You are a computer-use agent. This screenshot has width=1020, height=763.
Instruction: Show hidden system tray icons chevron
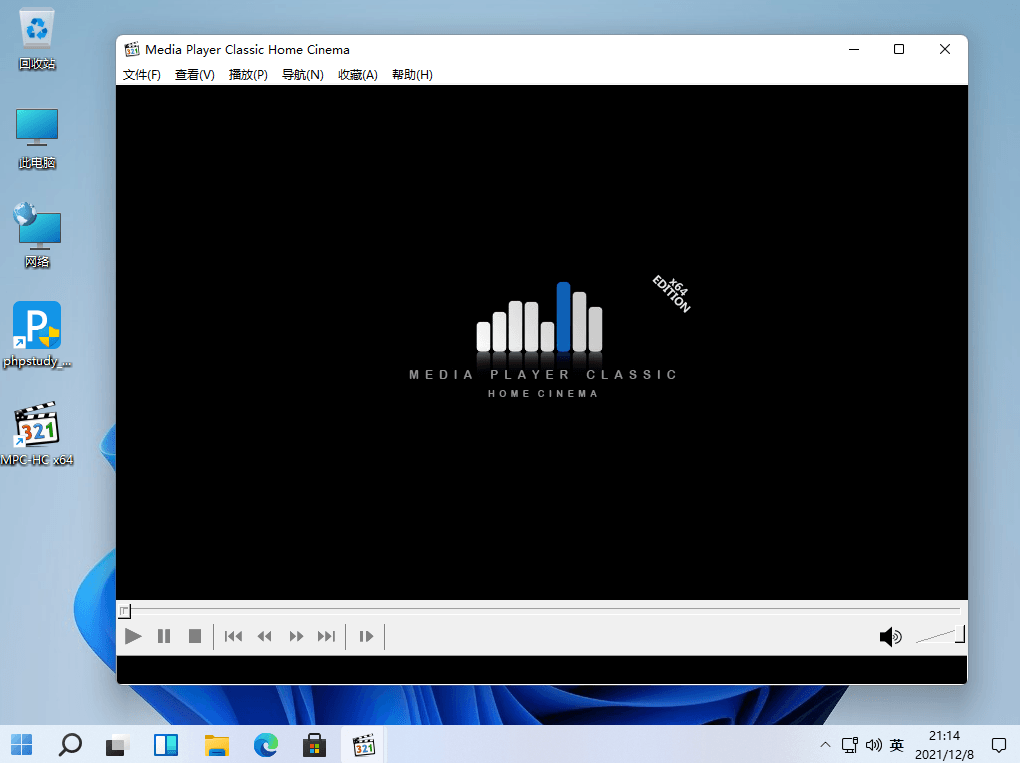[825, 745]
